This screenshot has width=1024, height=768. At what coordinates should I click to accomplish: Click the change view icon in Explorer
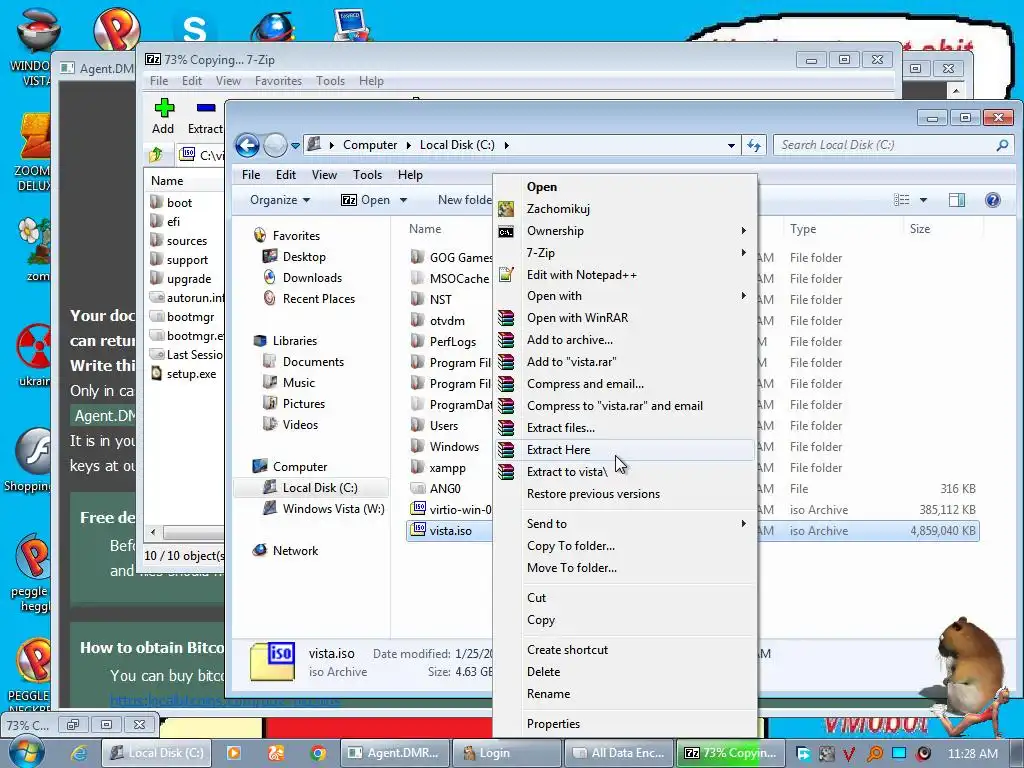coord(902,200)
